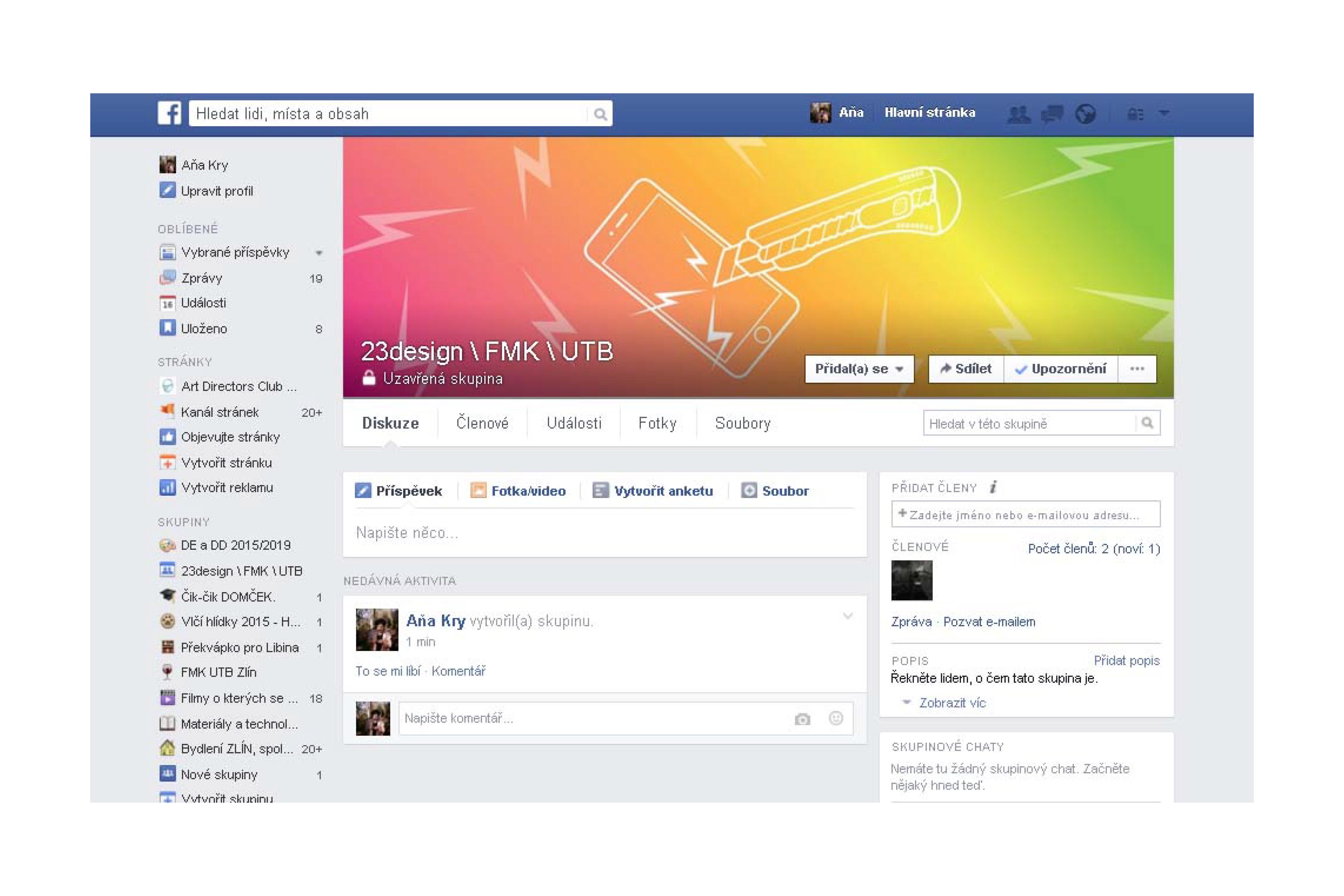The width and height of the screenshot is (1344, 896).
Task: Expand the post options chevron on Aňa Kry post
Action: point(848,616)
